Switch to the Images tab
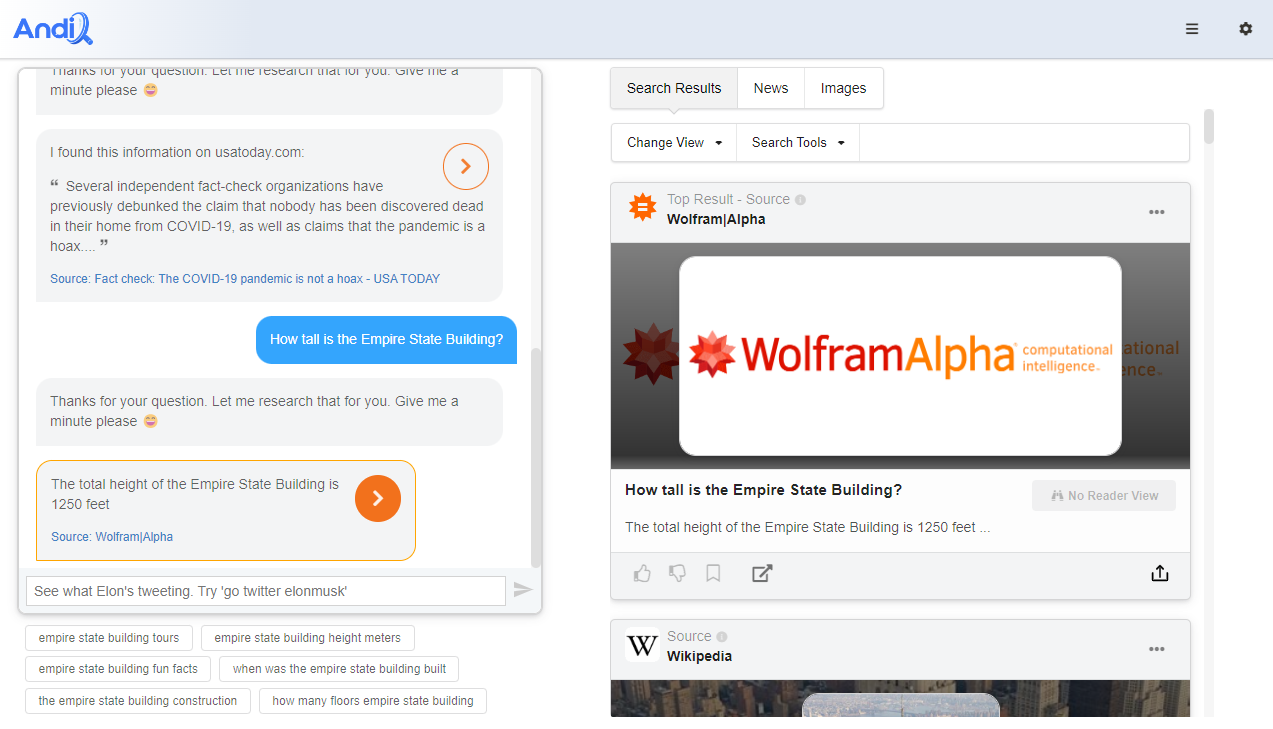This screenshot has width=1273, height=729. 843,88
